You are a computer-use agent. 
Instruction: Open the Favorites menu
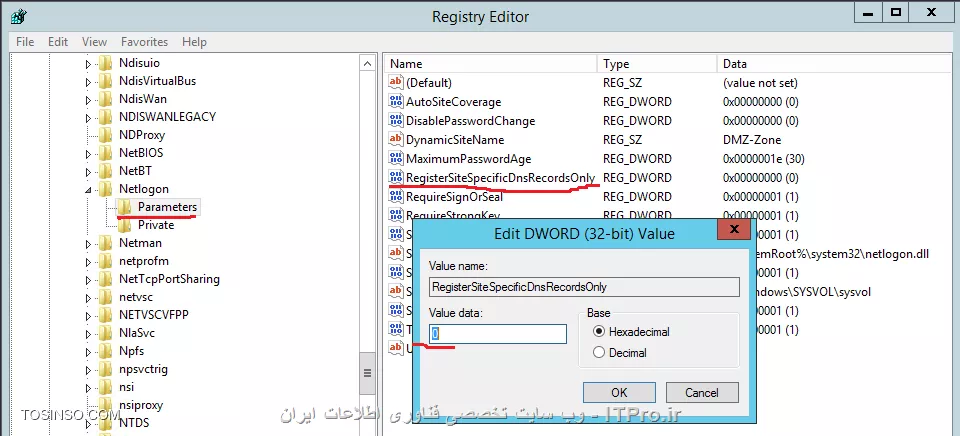pyautogui.click(x=144, y=42)
